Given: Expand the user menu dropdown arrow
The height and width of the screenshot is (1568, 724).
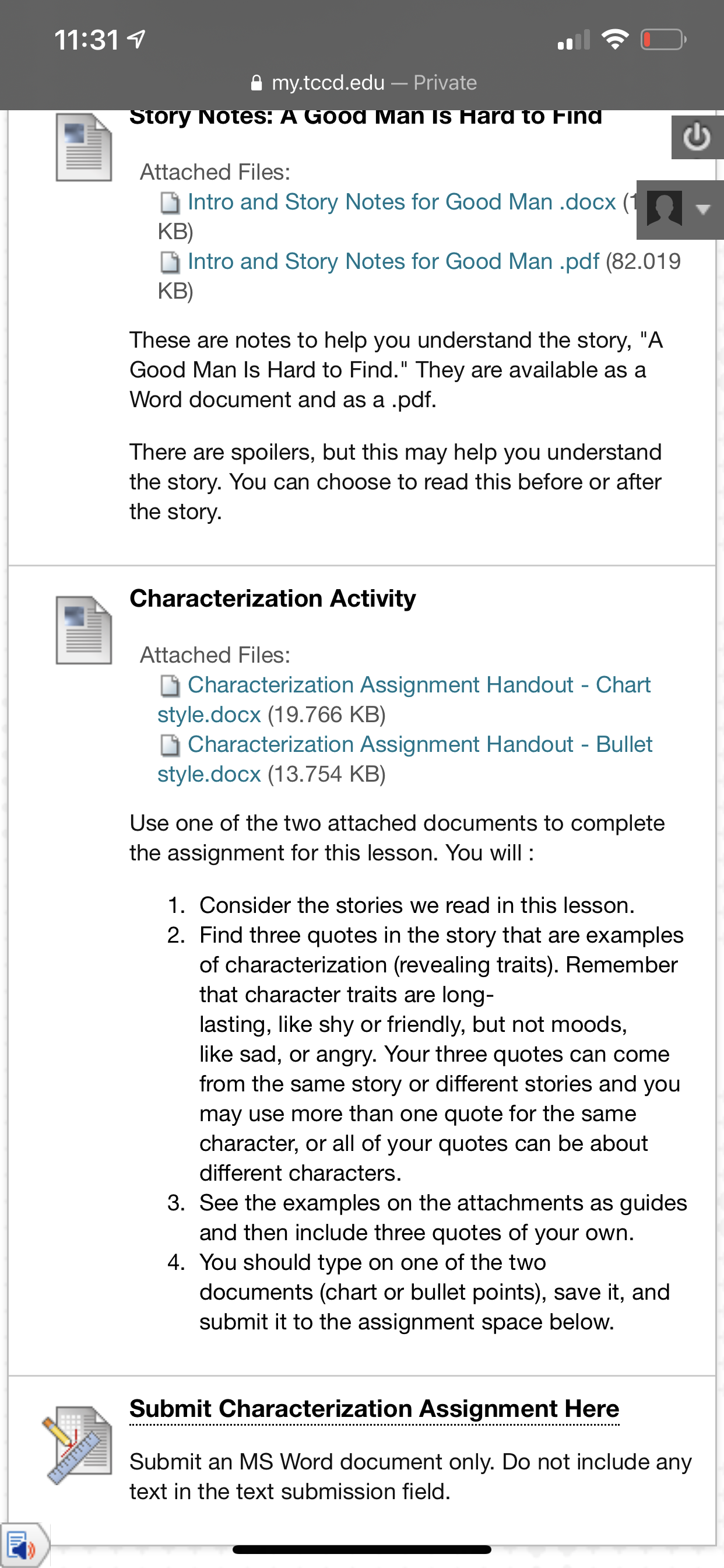Looking at the screenshot, I should coord(704,209).
